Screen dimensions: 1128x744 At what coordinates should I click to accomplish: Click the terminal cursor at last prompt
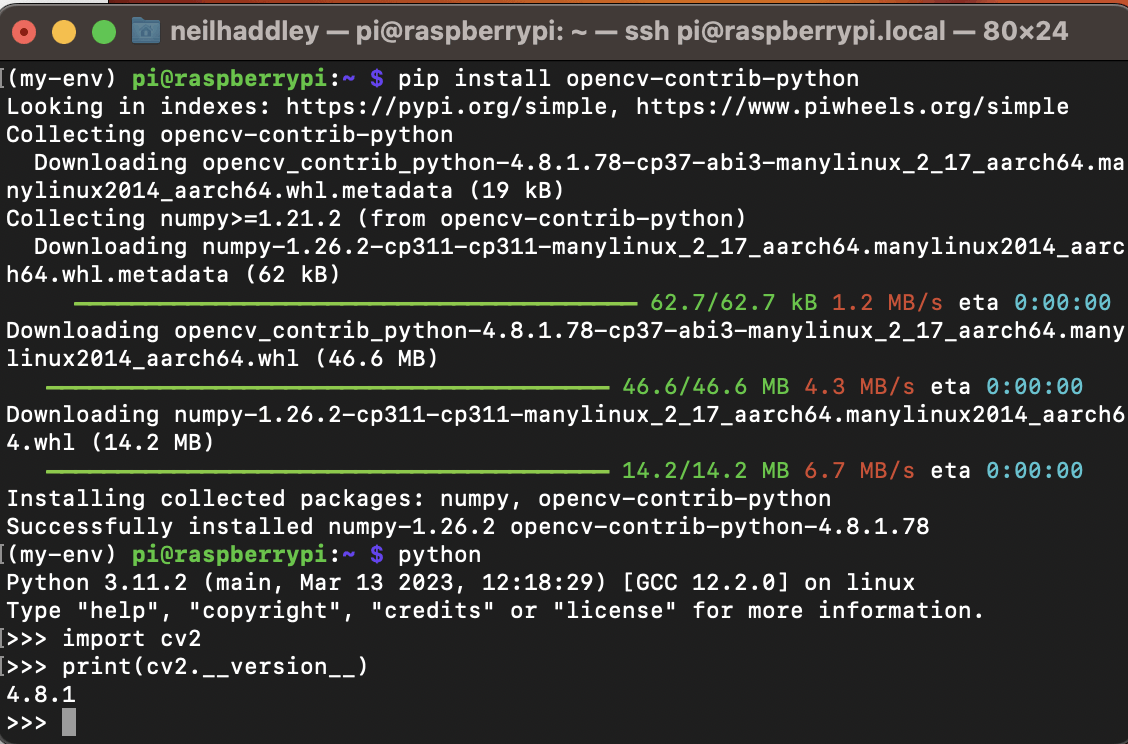69,722
